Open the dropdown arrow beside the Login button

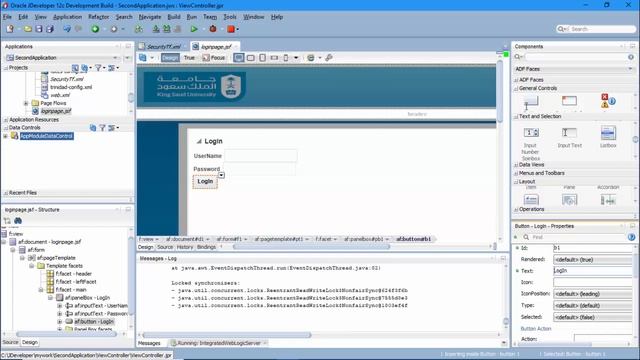coord(221,176)
